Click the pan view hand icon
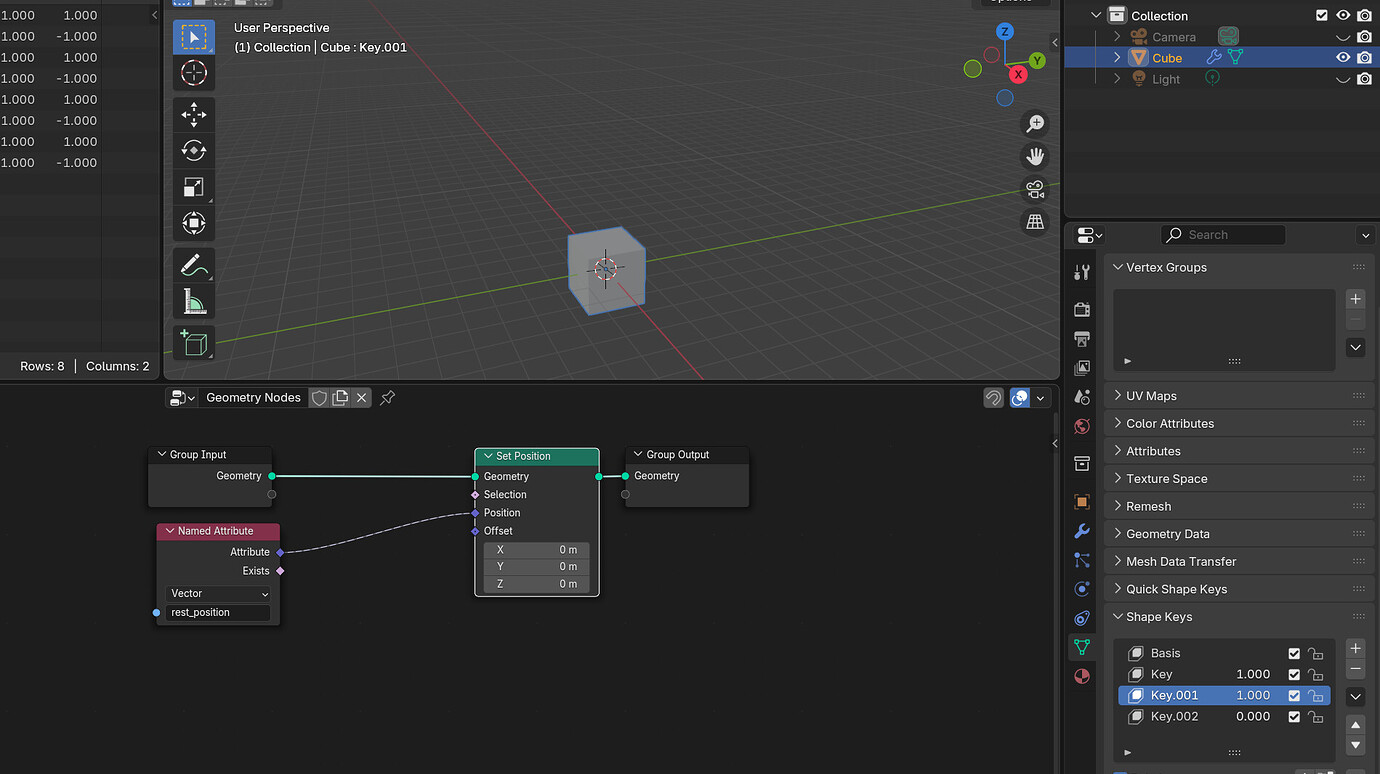This screenshot has height=774, width=1380. pos(1035,156)
